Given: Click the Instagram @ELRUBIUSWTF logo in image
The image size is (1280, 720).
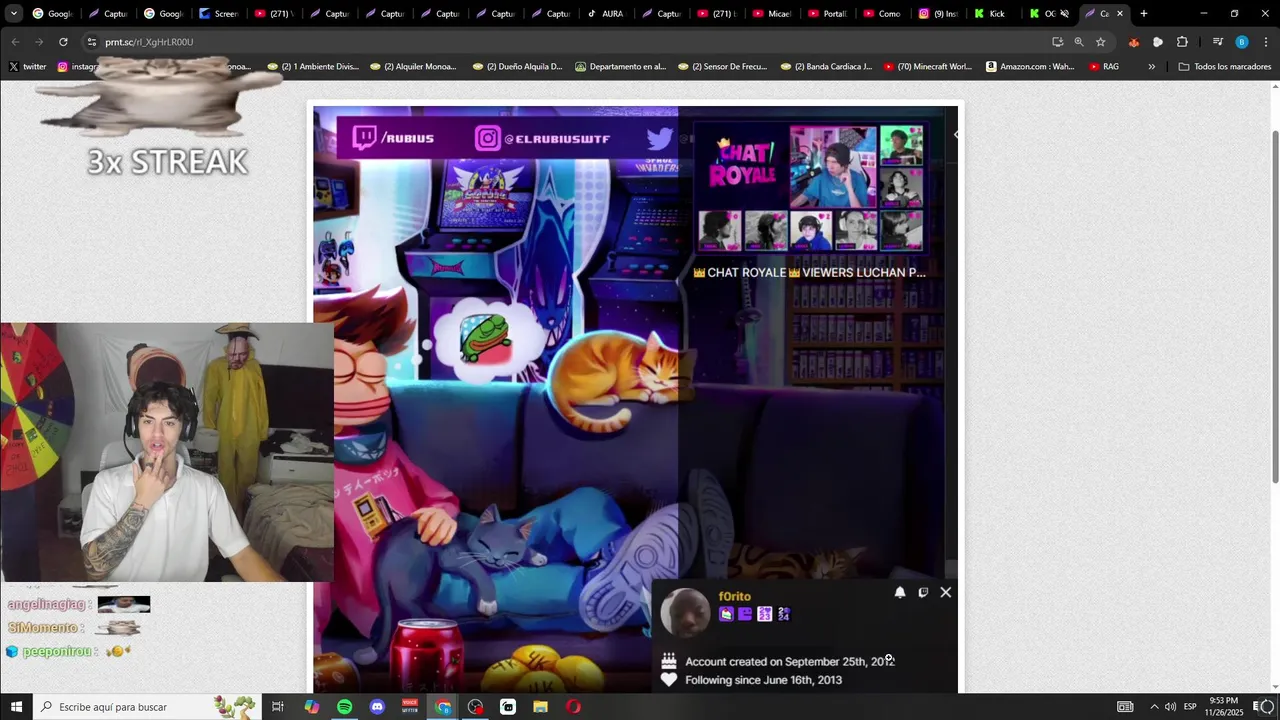Looking at the screenshot, I should pyautogui.click(x=542, y=138).
